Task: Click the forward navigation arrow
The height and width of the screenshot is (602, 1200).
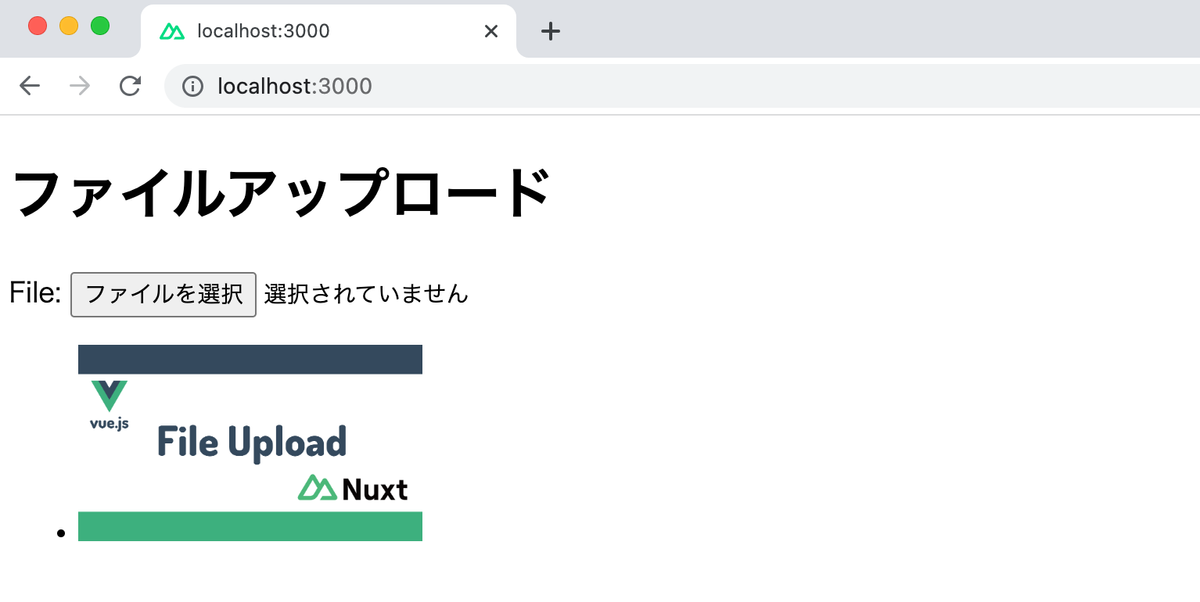Action: (79, 86)
